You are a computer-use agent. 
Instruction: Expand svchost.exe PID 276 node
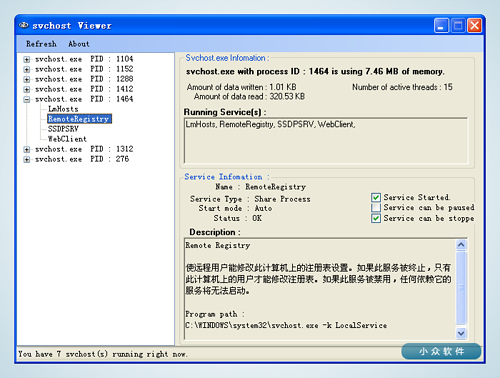pos(27,159)
